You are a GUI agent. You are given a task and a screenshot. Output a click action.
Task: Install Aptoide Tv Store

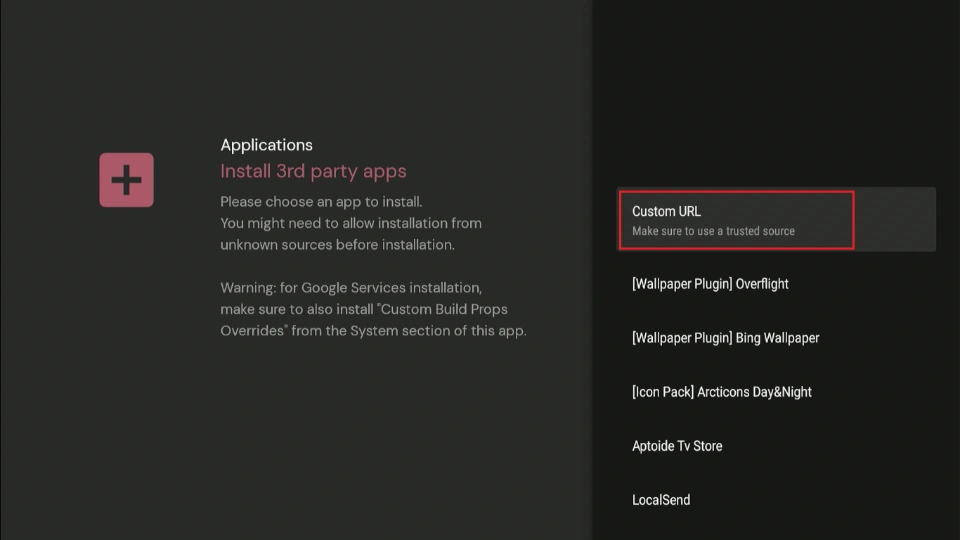click(x=677, y=446)
